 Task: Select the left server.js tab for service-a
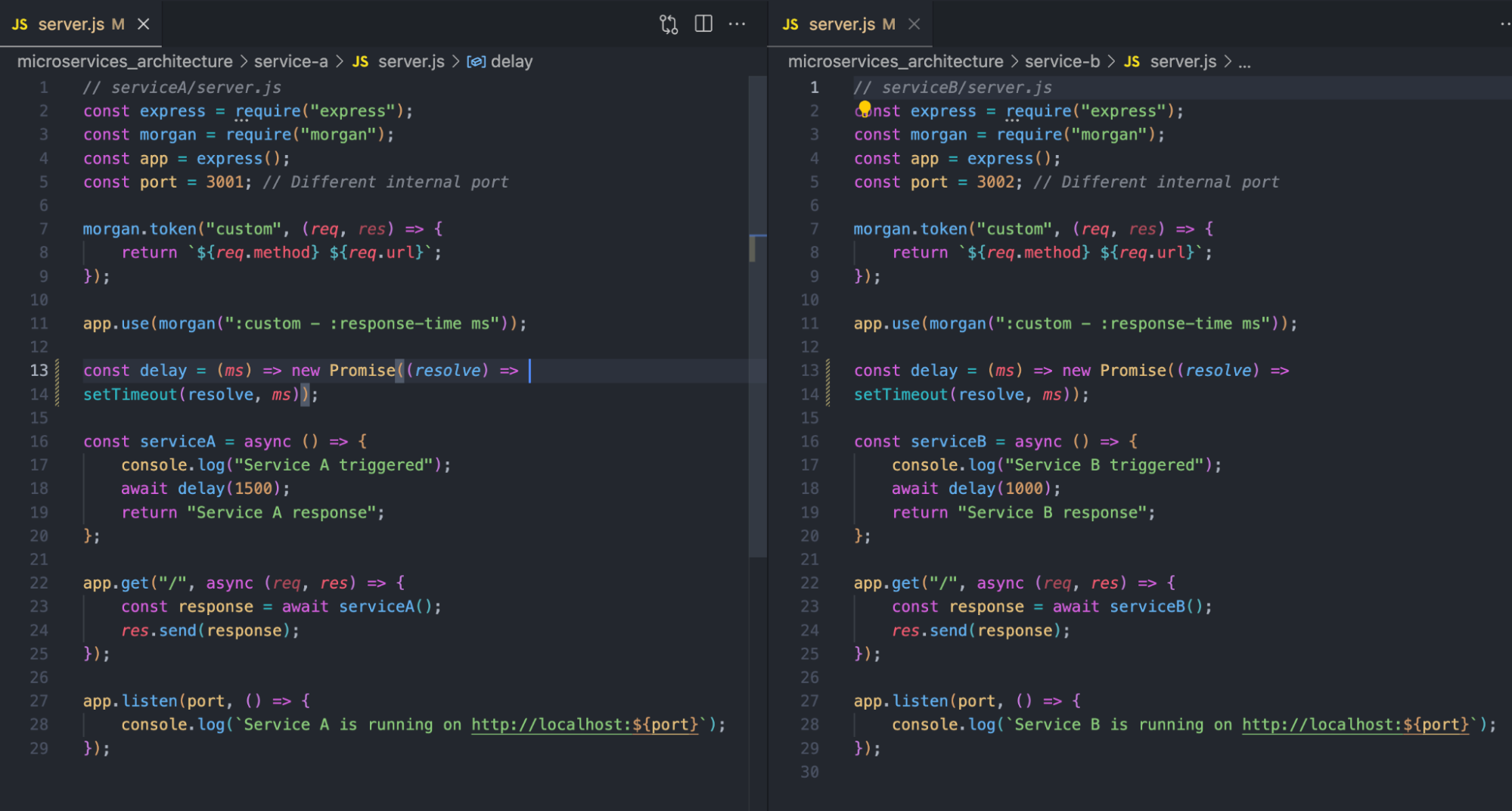81,24
